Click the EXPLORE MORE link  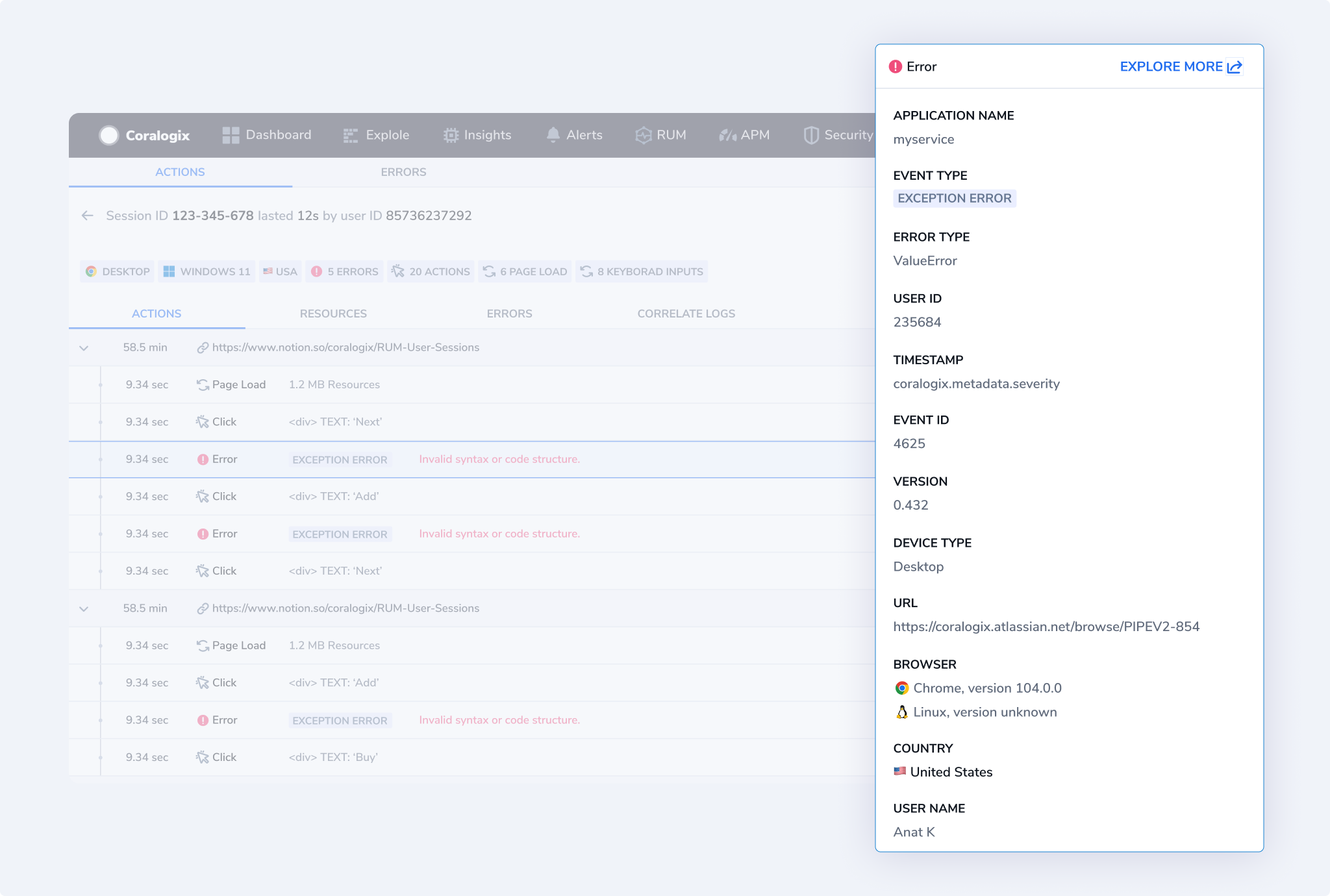coord(1171,67)
